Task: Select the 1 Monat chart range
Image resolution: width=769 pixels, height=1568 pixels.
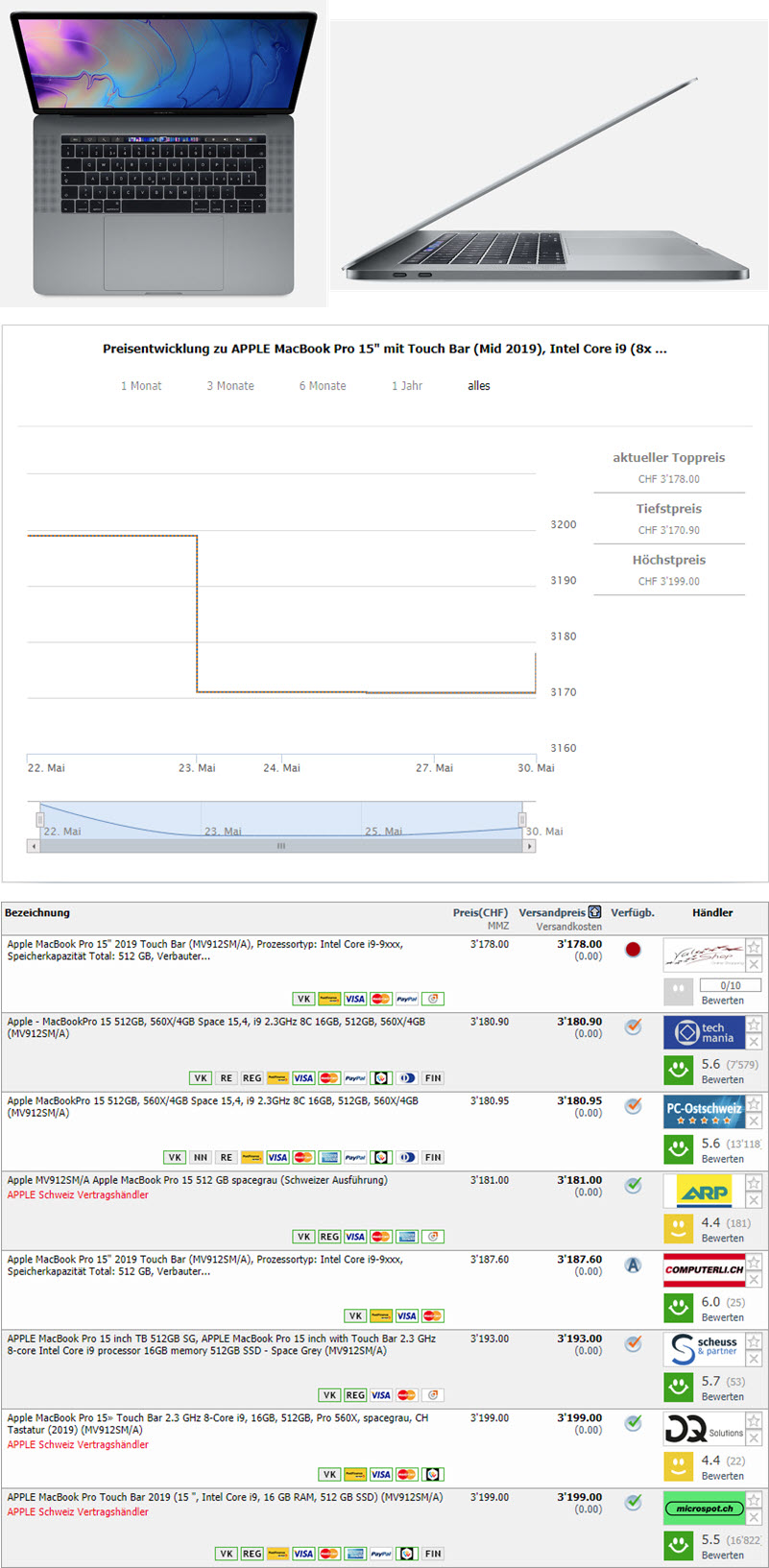Action: (141, 386)
